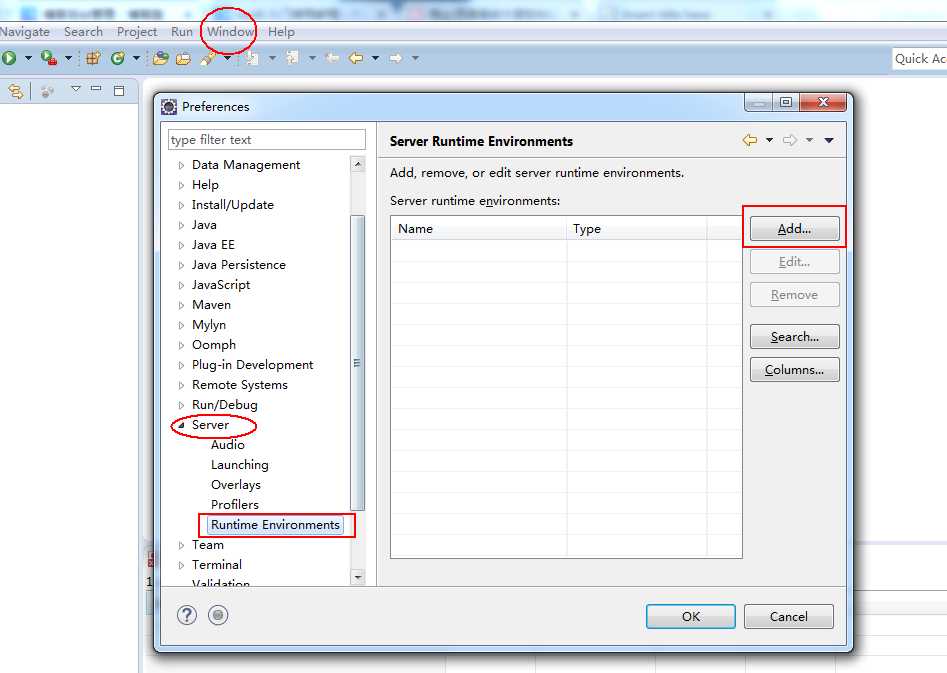This screenshot has width=947, height=673.
Task: Expand the Java EE node
Action: (x=181, y=245)
